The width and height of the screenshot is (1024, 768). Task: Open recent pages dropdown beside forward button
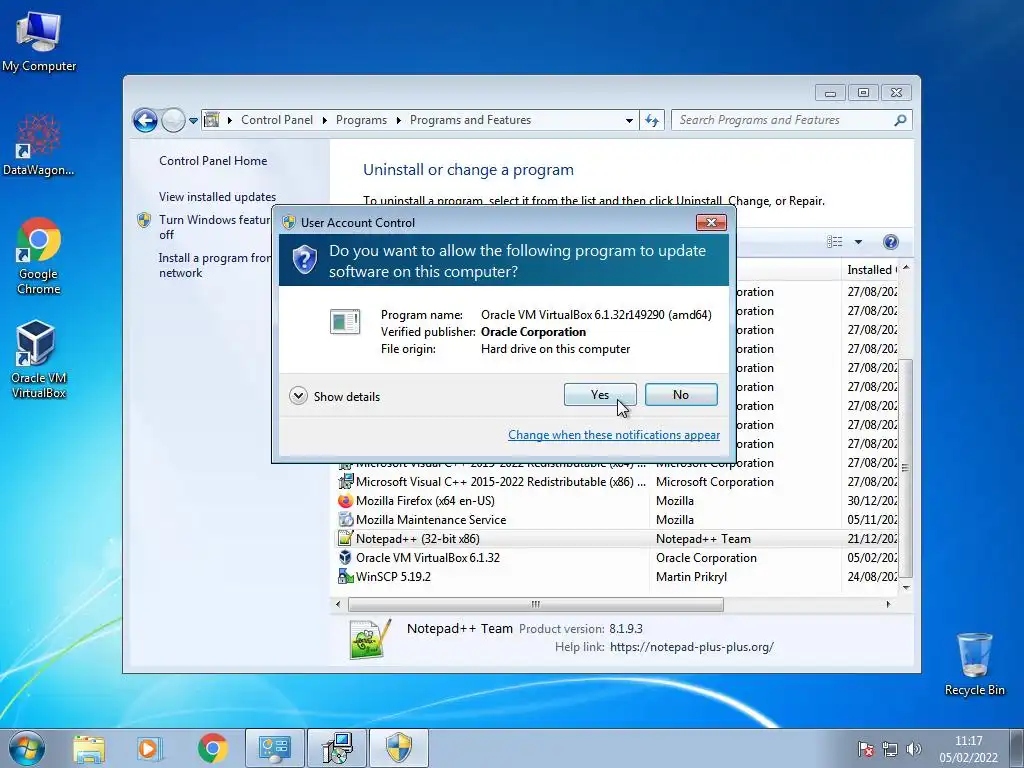pos(193,121)
